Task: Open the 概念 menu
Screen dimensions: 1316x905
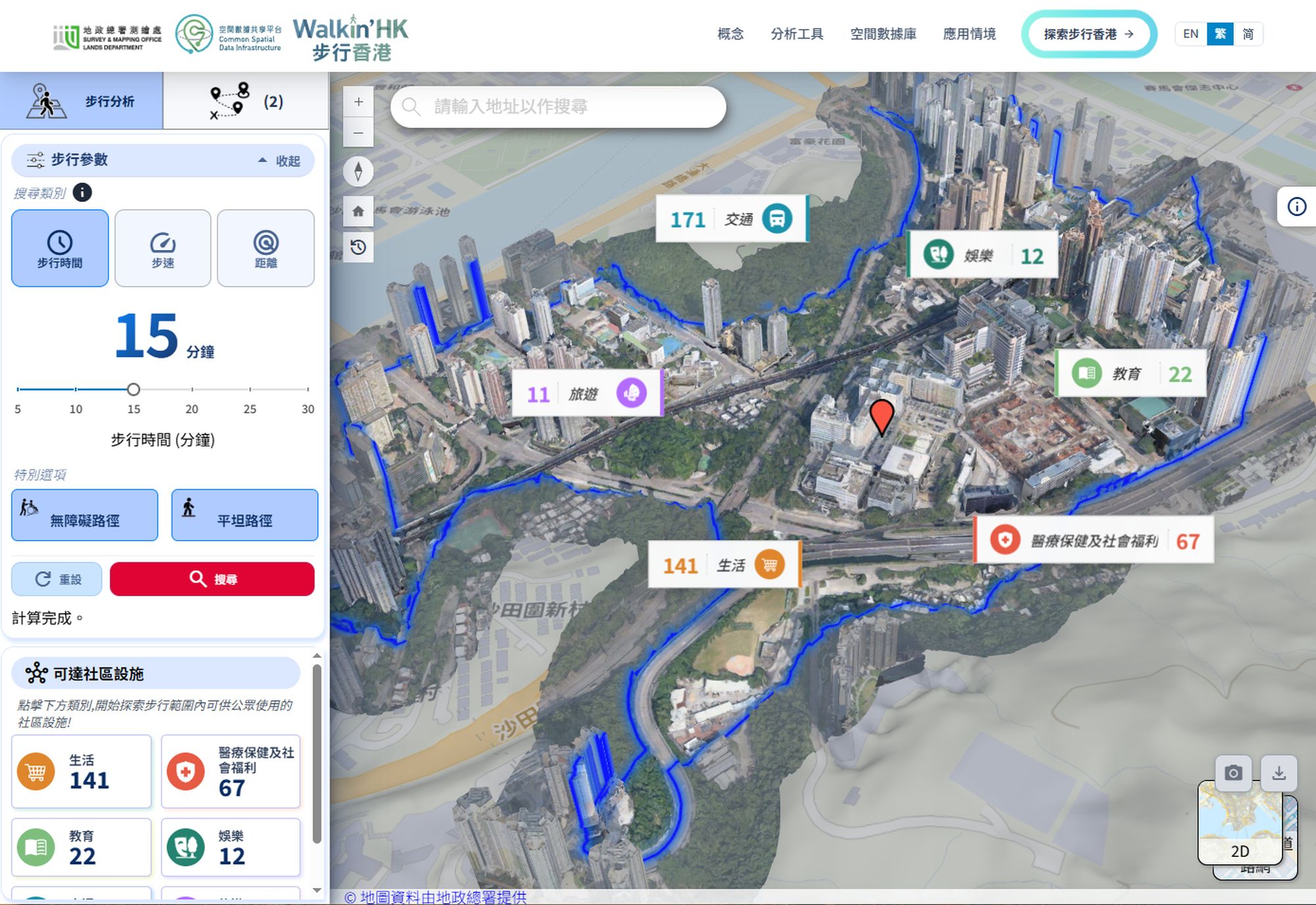Action: tap(730, 34)
